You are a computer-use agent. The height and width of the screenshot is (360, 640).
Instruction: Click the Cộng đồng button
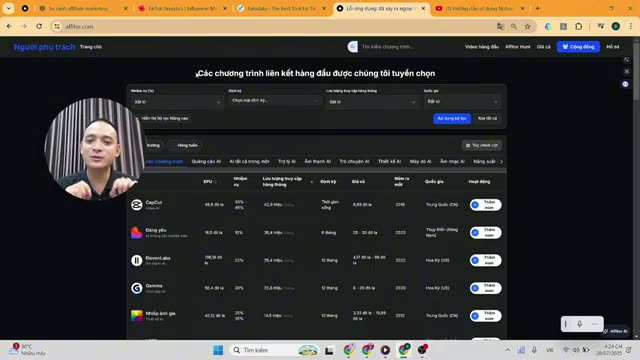click(578, 47)
